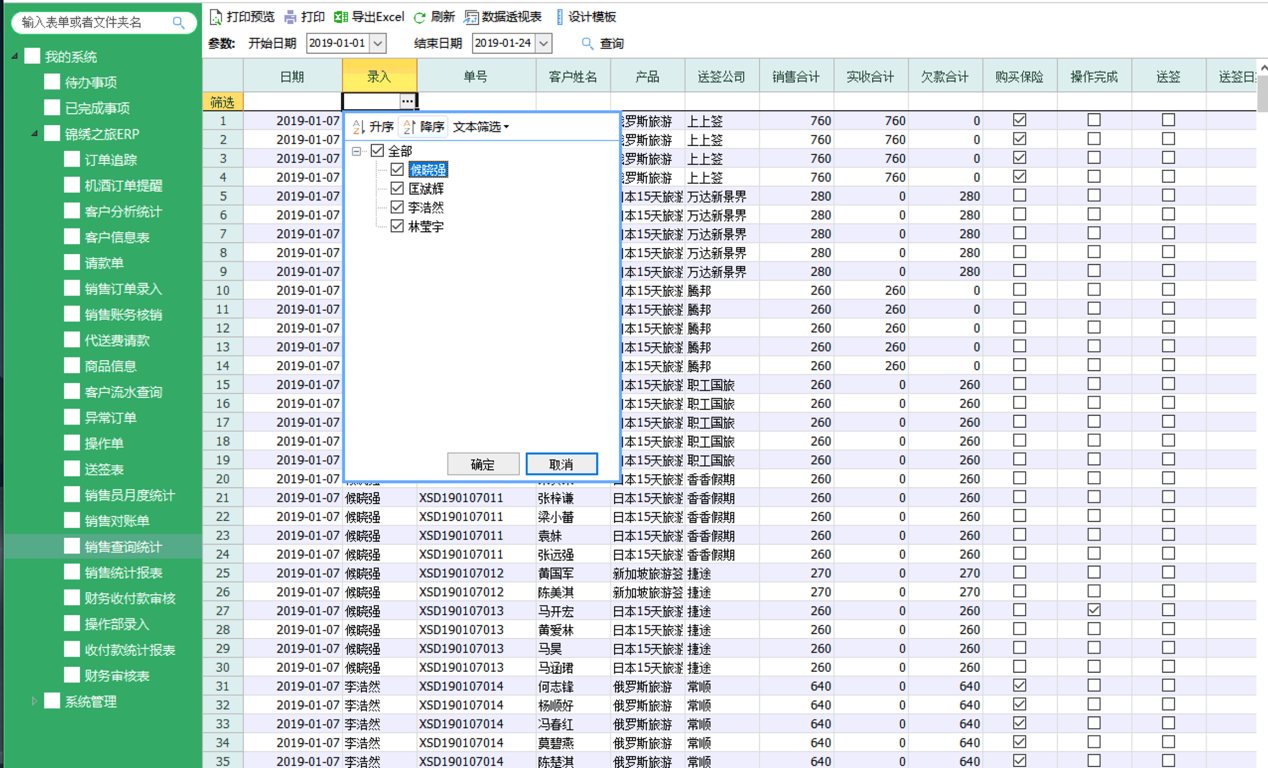1268x768 pixels.
Task: Click the 打印 printer icon
Action: pos(290,17)
